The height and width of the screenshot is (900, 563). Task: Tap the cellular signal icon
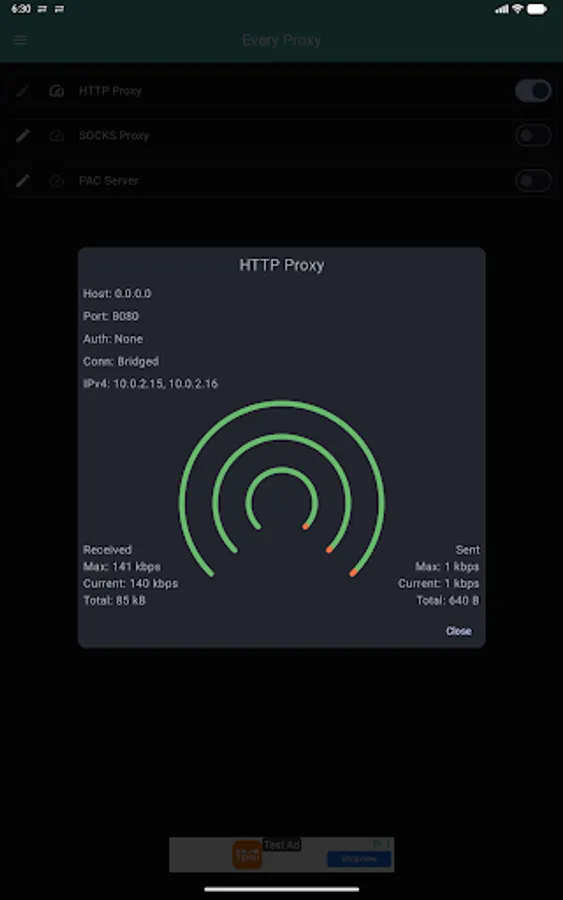(x=502, y=9)
